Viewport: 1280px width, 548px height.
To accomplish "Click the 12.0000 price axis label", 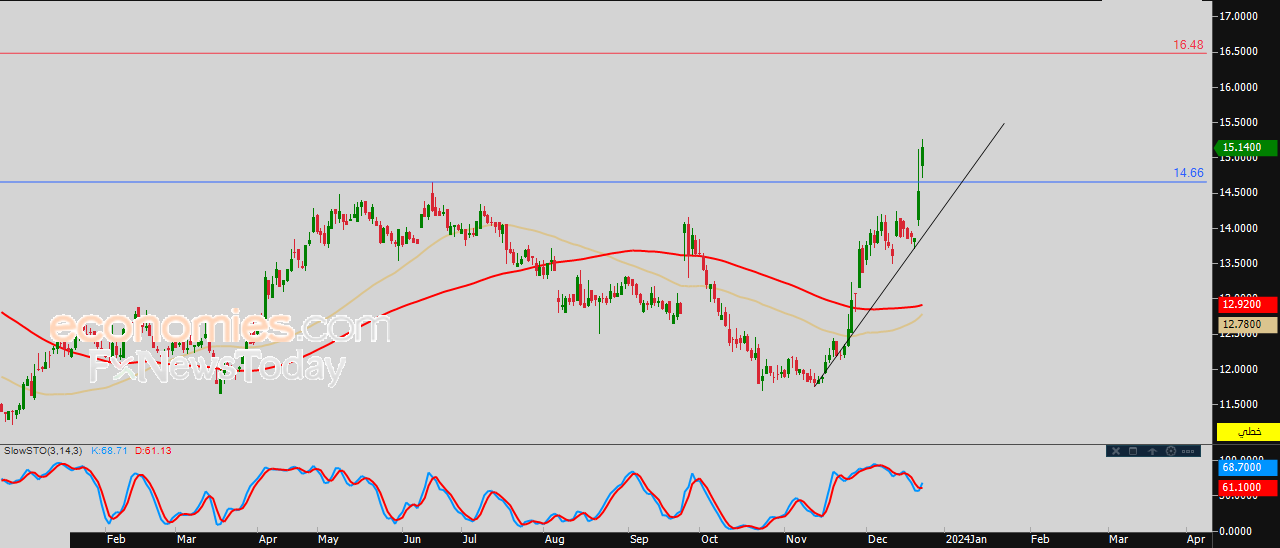I will pyautogui.click(x=1240, y=369).
